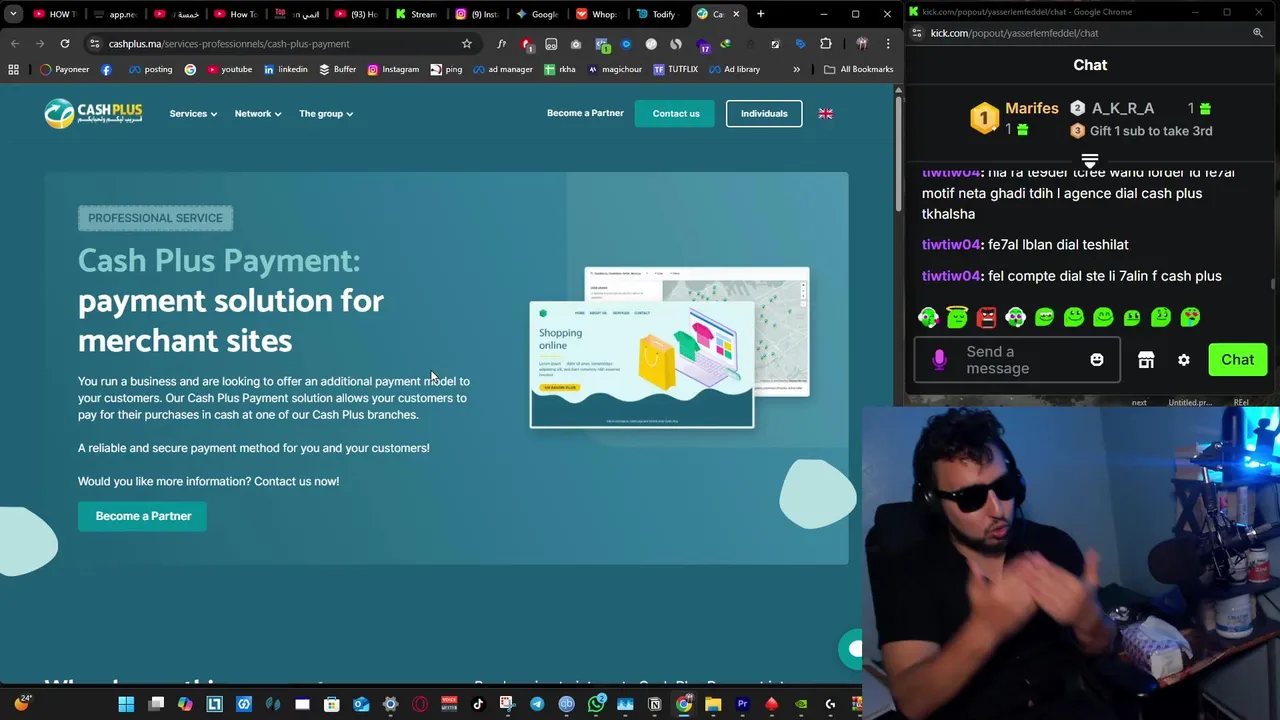Open the Chrome apps grid icon
The height and width of the screenshot is (720, 1280).
(13, 70)
